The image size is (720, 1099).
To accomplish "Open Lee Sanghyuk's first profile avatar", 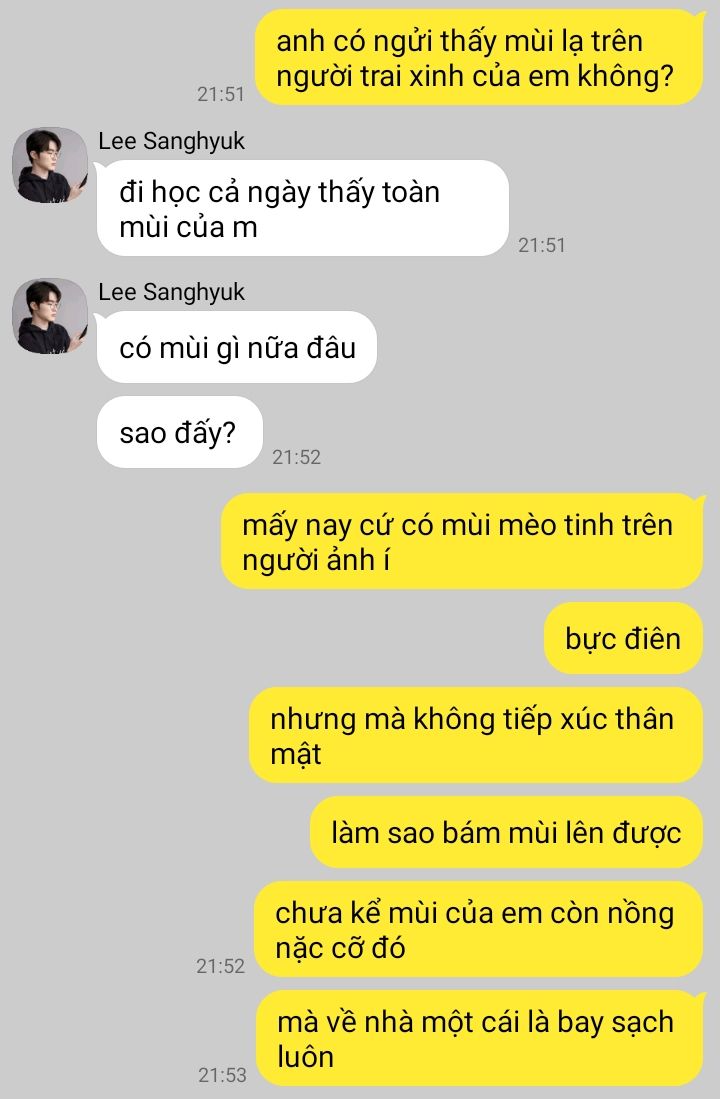I will click(x=50, y=165).
